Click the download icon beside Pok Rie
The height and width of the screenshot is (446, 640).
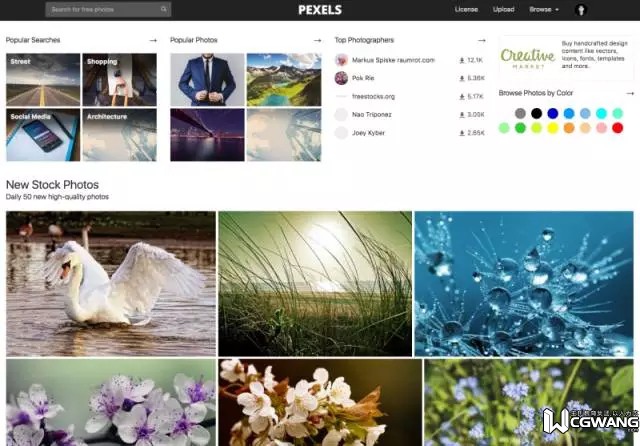pos(462,78)
